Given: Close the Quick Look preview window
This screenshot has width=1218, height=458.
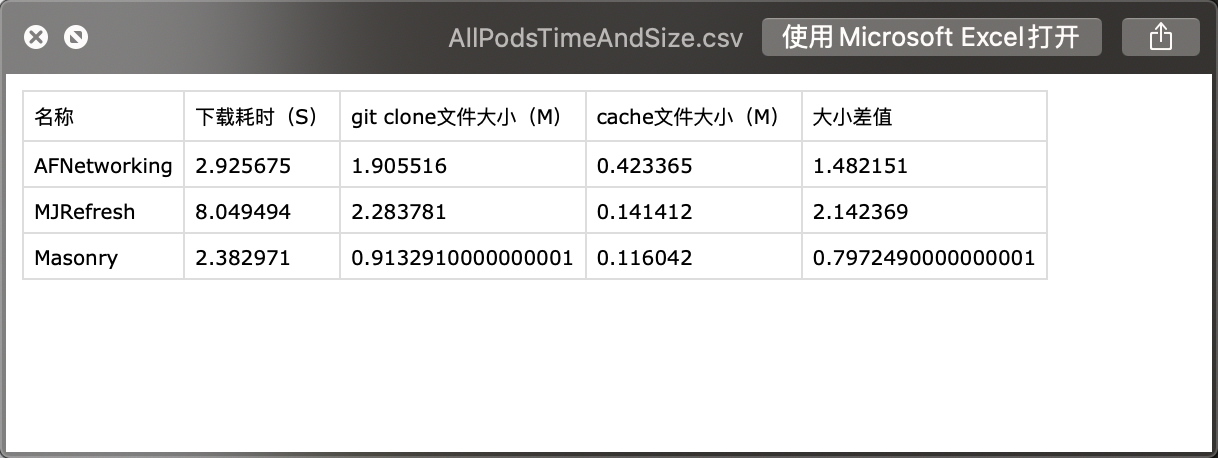Looking at the screenshot, I should [36, 38].
